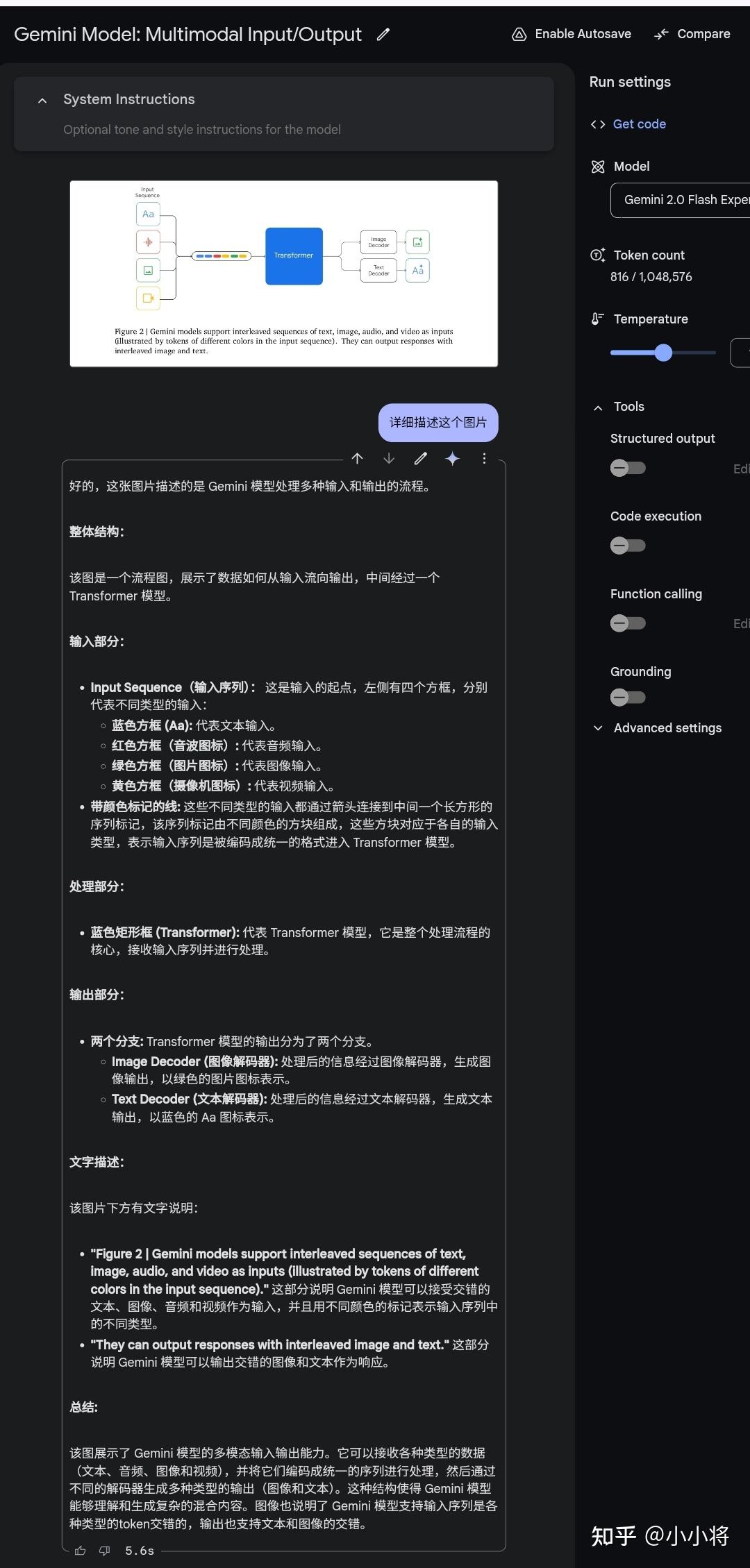750x1568 pixels.
Task: Click the response time 5.6s
Action: click(x=140, y=1551)
